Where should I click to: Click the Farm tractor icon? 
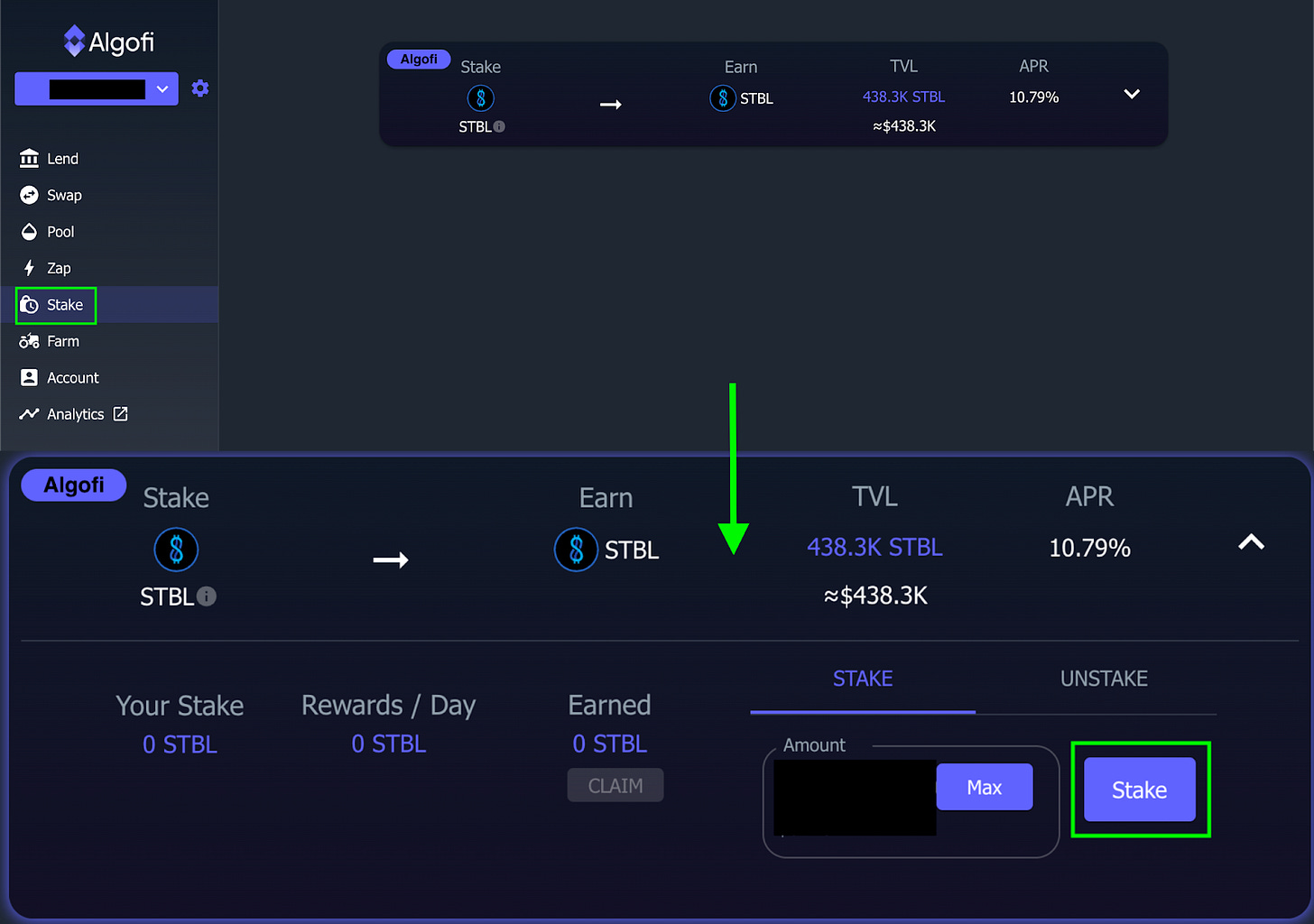tap(29, 341)
